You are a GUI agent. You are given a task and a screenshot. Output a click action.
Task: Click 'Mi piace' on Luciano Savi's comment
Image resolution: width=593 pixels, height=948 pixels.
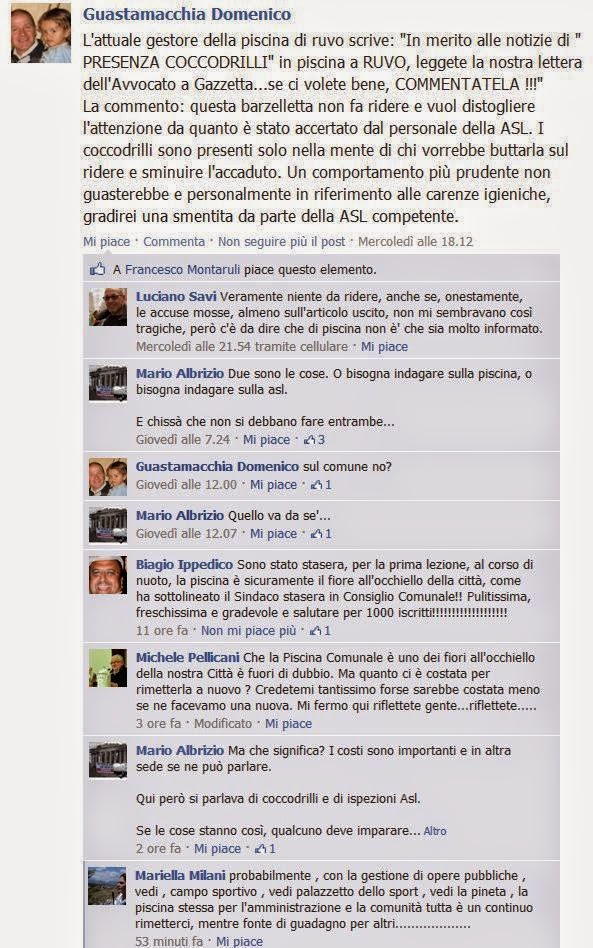point(384,347)
